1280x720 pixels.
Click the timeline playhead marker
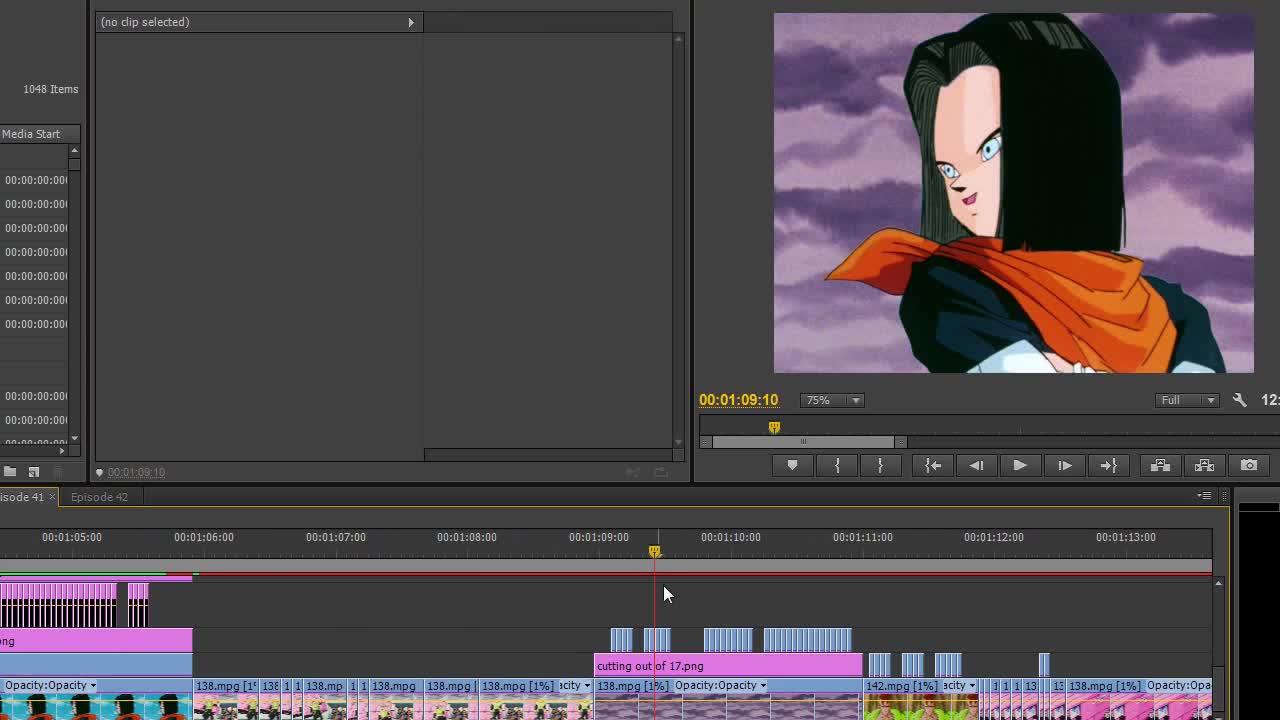[x=654, y=551]
